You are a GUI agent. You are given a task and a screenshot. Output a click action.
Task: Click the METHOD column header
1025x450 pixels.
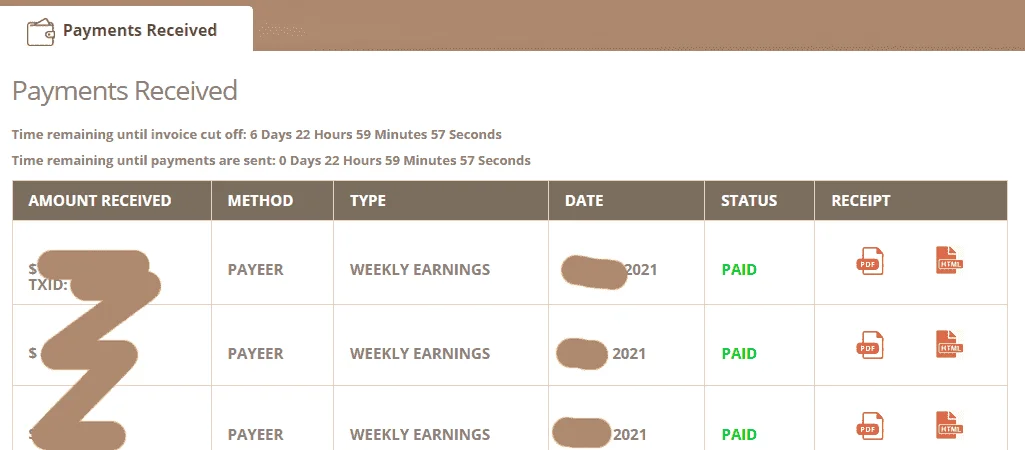(260, 201)
